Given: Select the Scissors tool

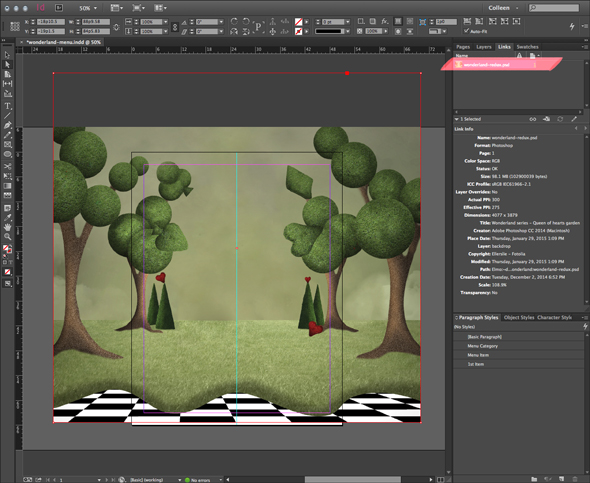Looking at the screenshot, I should point(7,166).
